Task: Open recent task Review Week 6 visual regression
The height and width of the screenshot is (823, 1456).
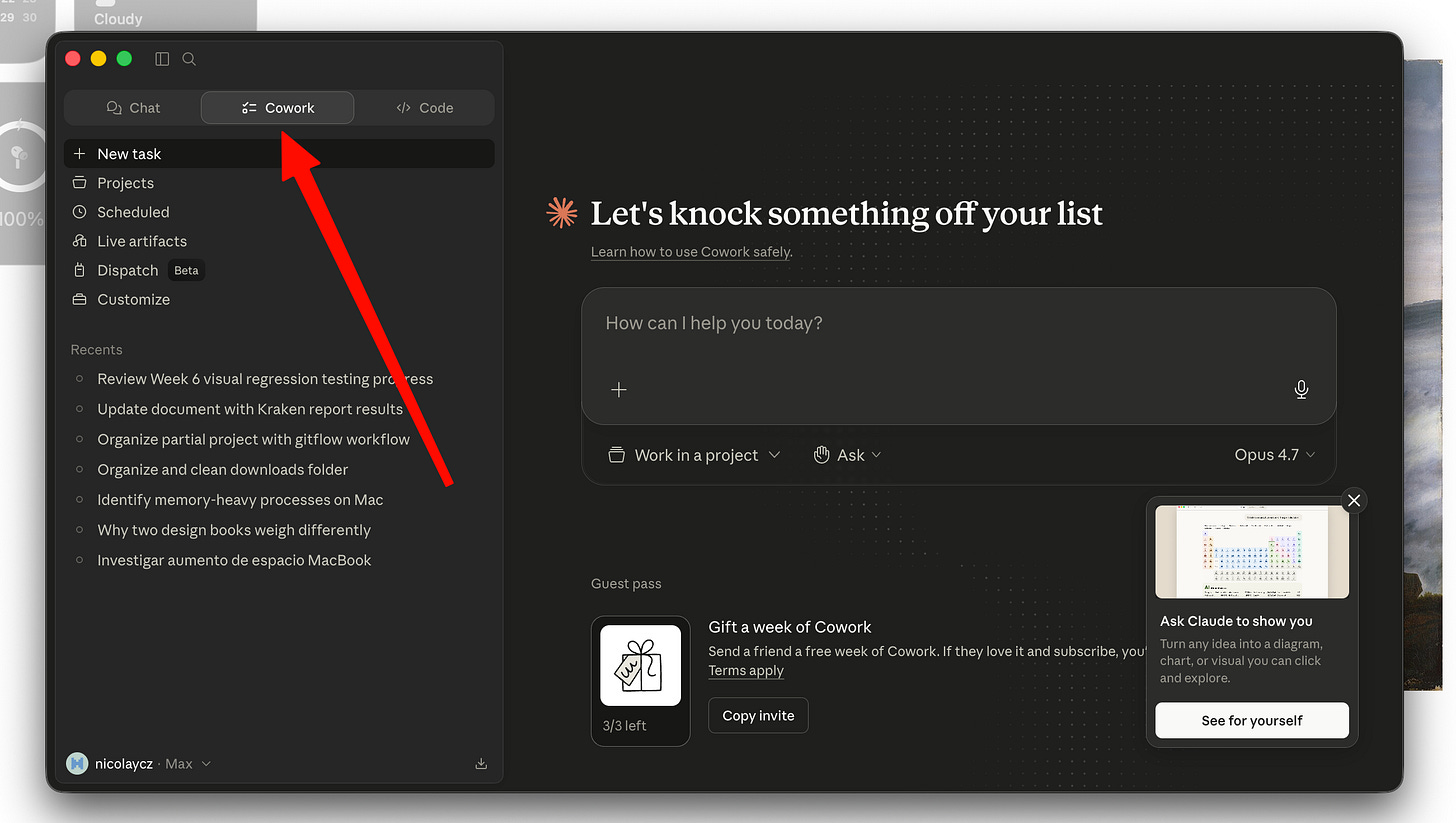Action: [265, 379]
